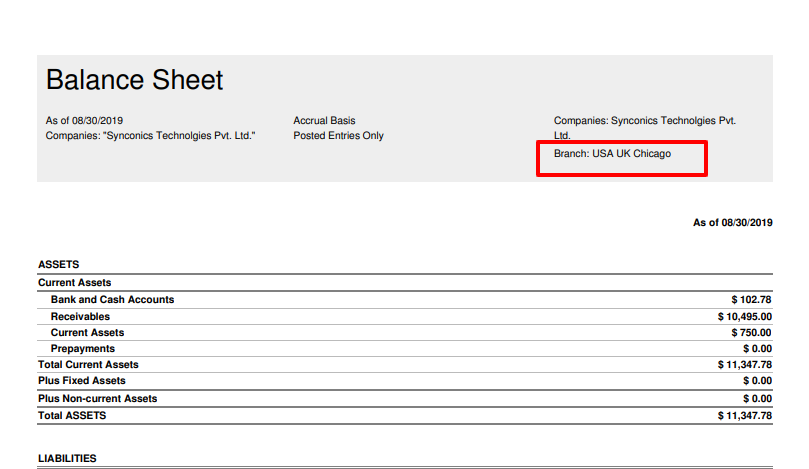This screenshot has height=469, width=809.
Task: Click the bold As of 08/30/2019 column header
Action: tap(732, 222)
